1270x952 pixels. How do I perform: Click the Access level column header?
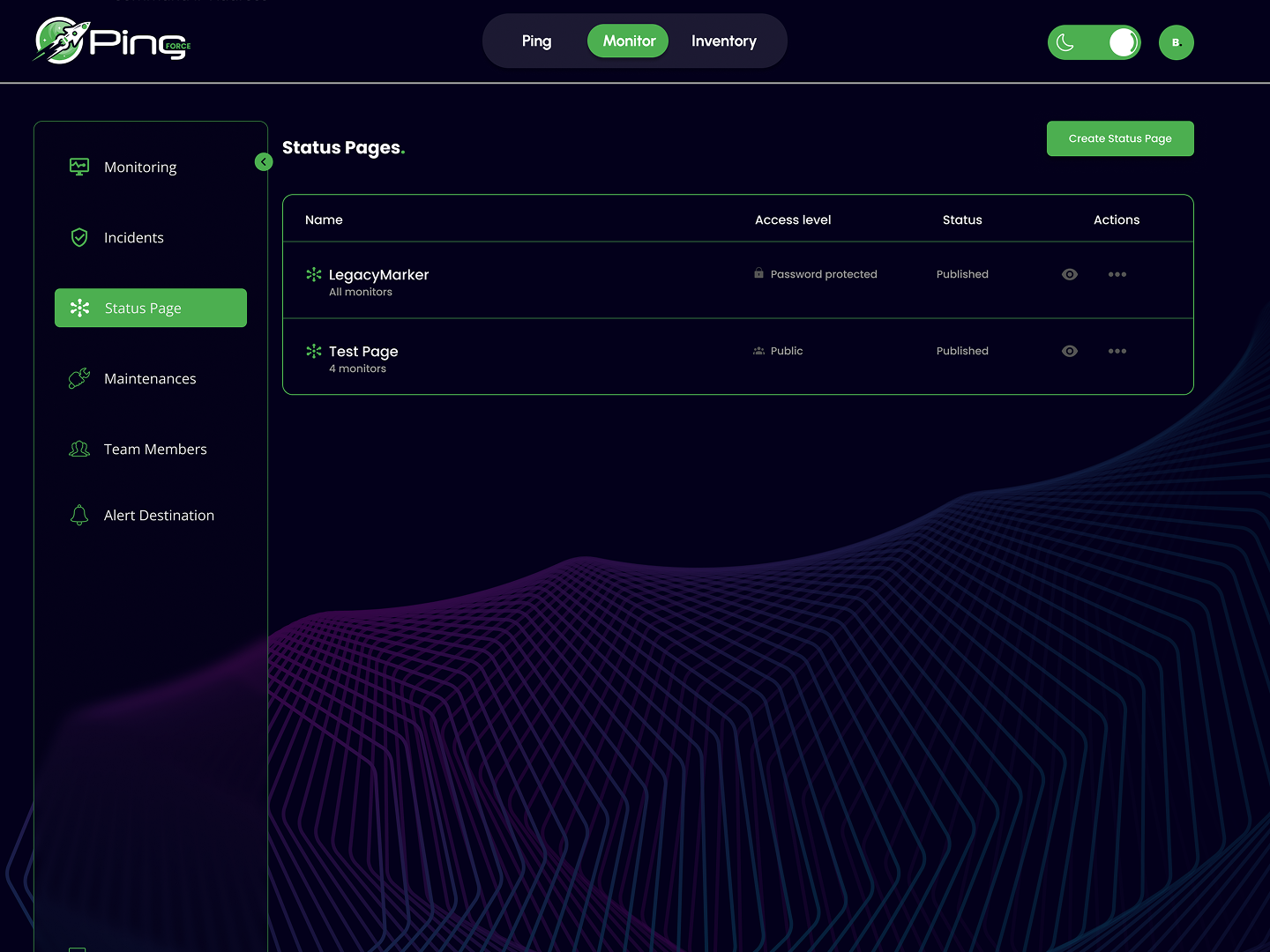coord(793,219)
